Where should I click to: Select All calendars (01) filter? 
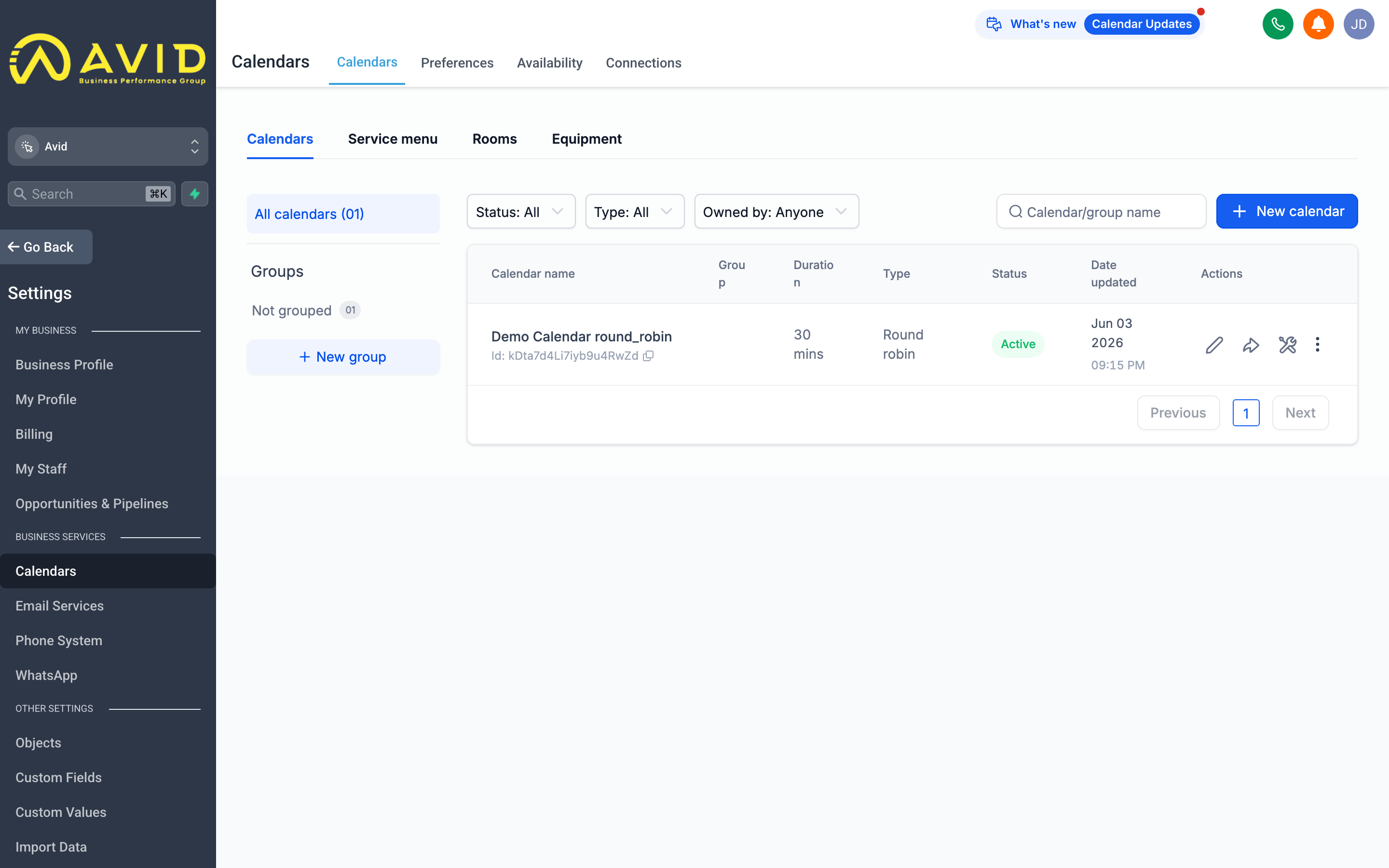coord(343,214)
